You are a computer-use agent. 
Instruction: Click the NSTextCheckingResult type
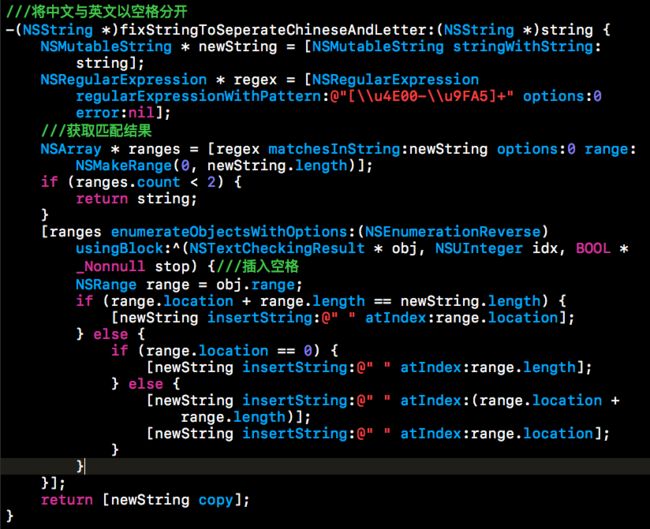coord(276,248)
